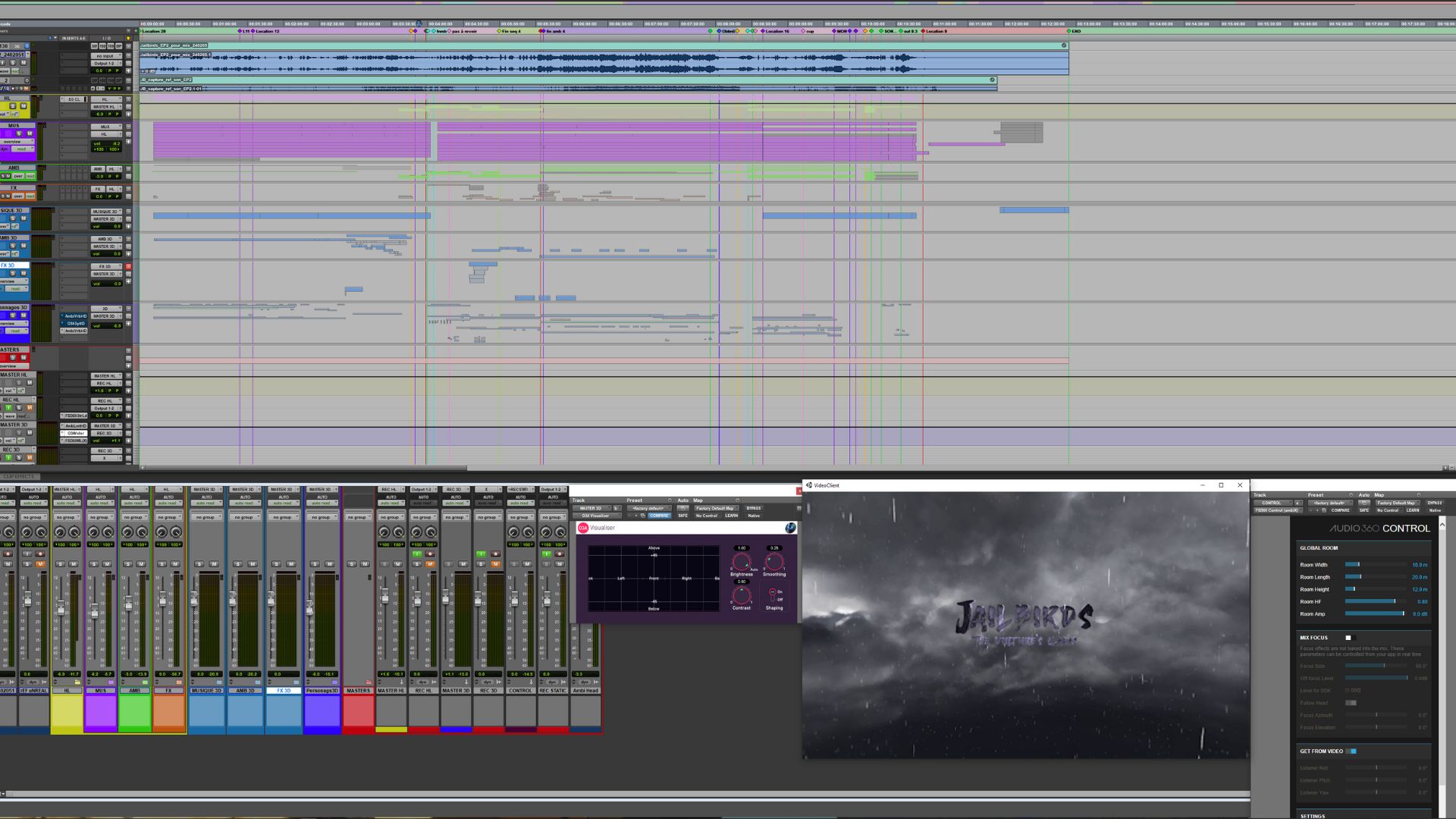
Task: Click orange track color icon on FX strip
Action: [x=179, y=682]
